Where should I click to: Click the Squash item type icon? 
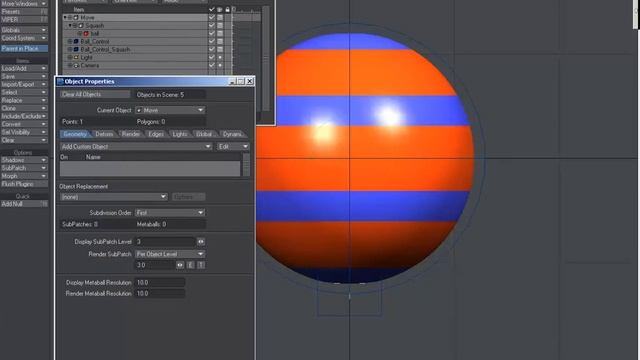tap(81, 26)
